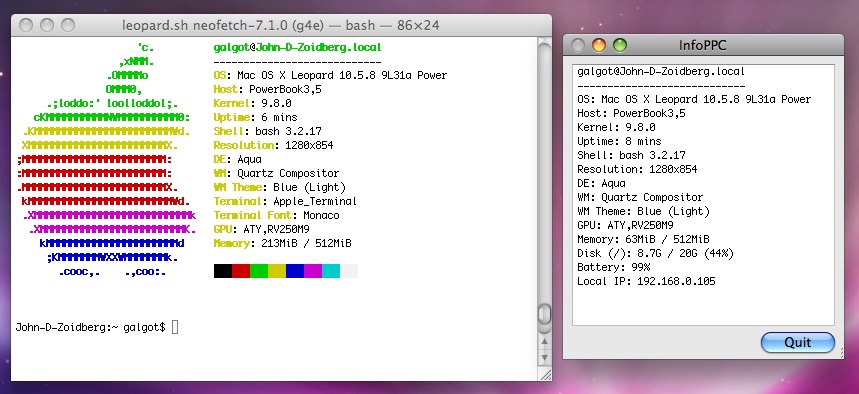Image resolution: width=859 pixels, height=394 pixels.
Task: Click 'DE: Aqua' line in Terminal
Action: click(x=238, y=159)
